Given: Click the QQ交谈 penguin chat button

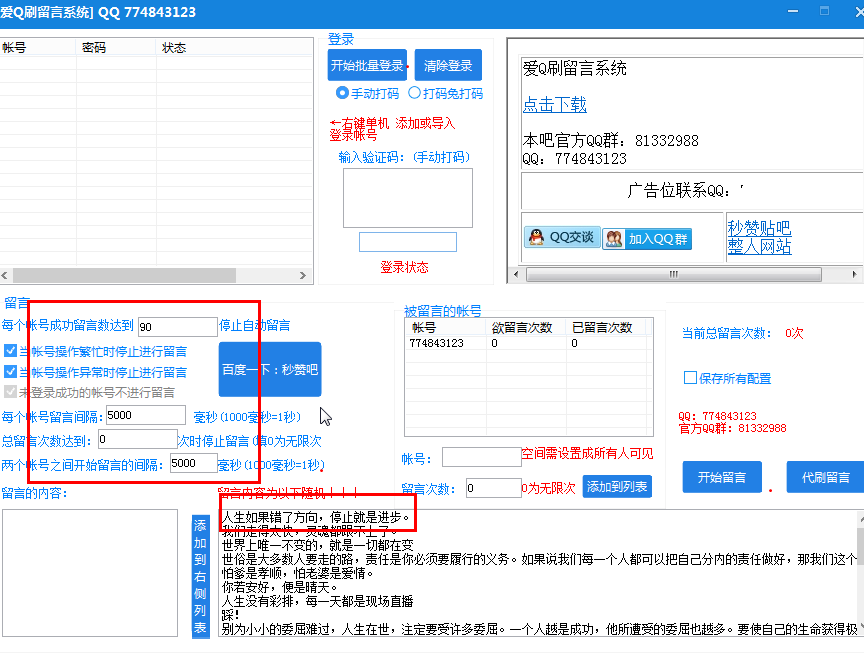Looking at the screenshot, I should (x=561, y=237).
